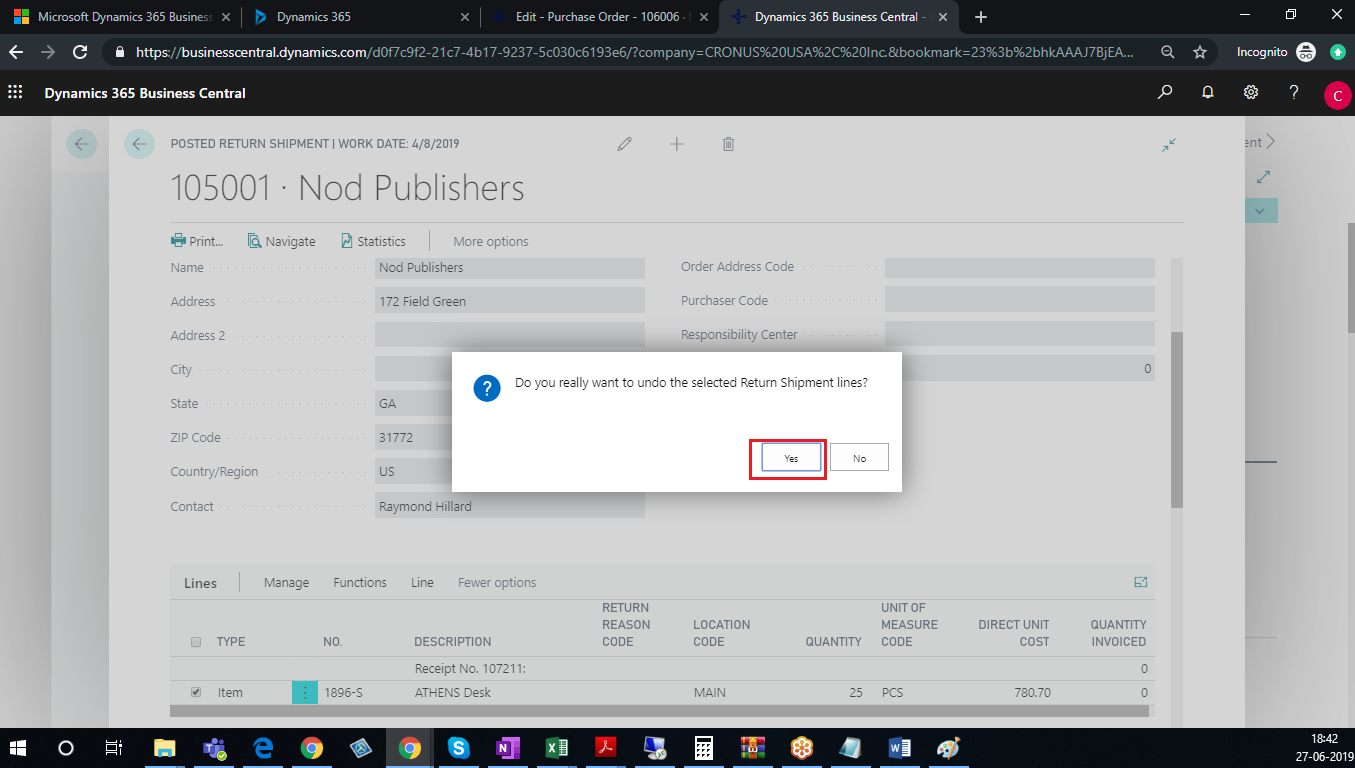The height and width of the screenshot is (768, 1355).
Task: Confirm undo by clicking Yes
Action: click(x=791, y=457)
